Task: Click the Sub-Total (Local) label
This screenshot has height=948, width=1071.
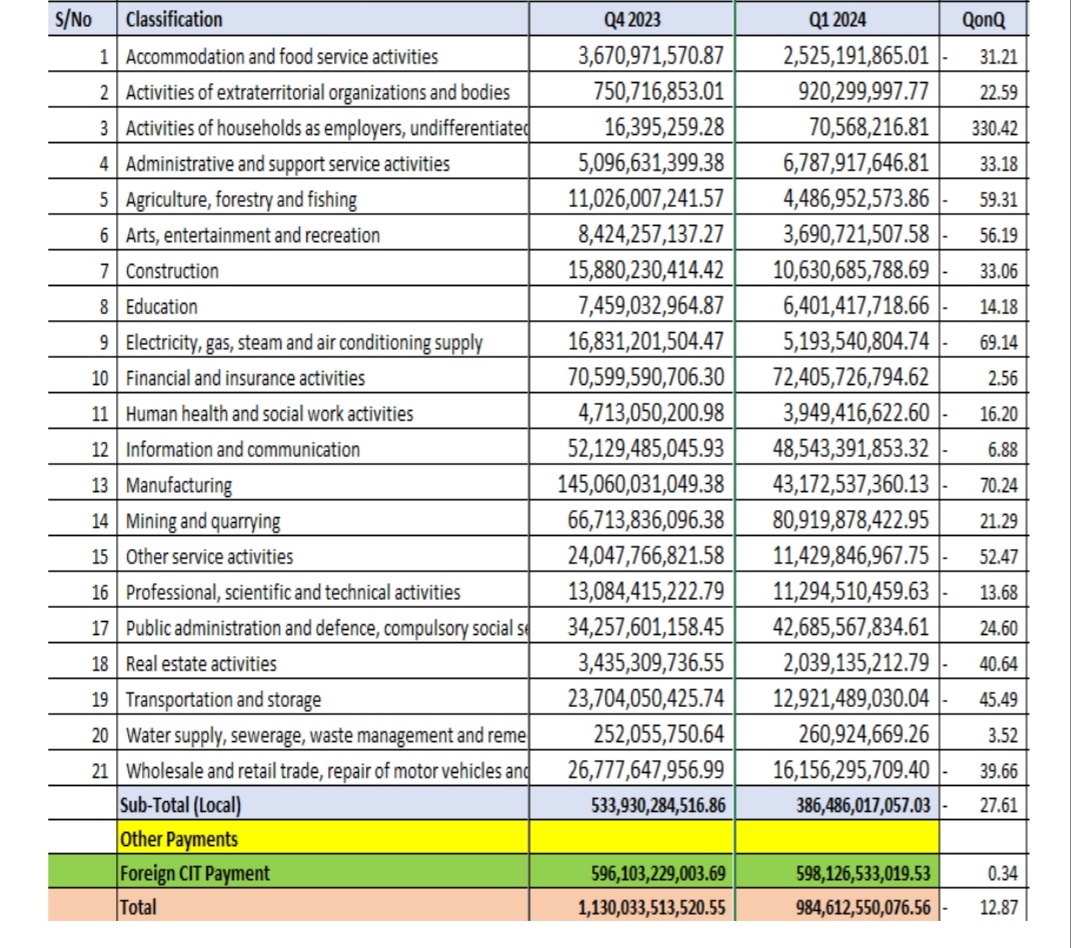Action: 180,805
